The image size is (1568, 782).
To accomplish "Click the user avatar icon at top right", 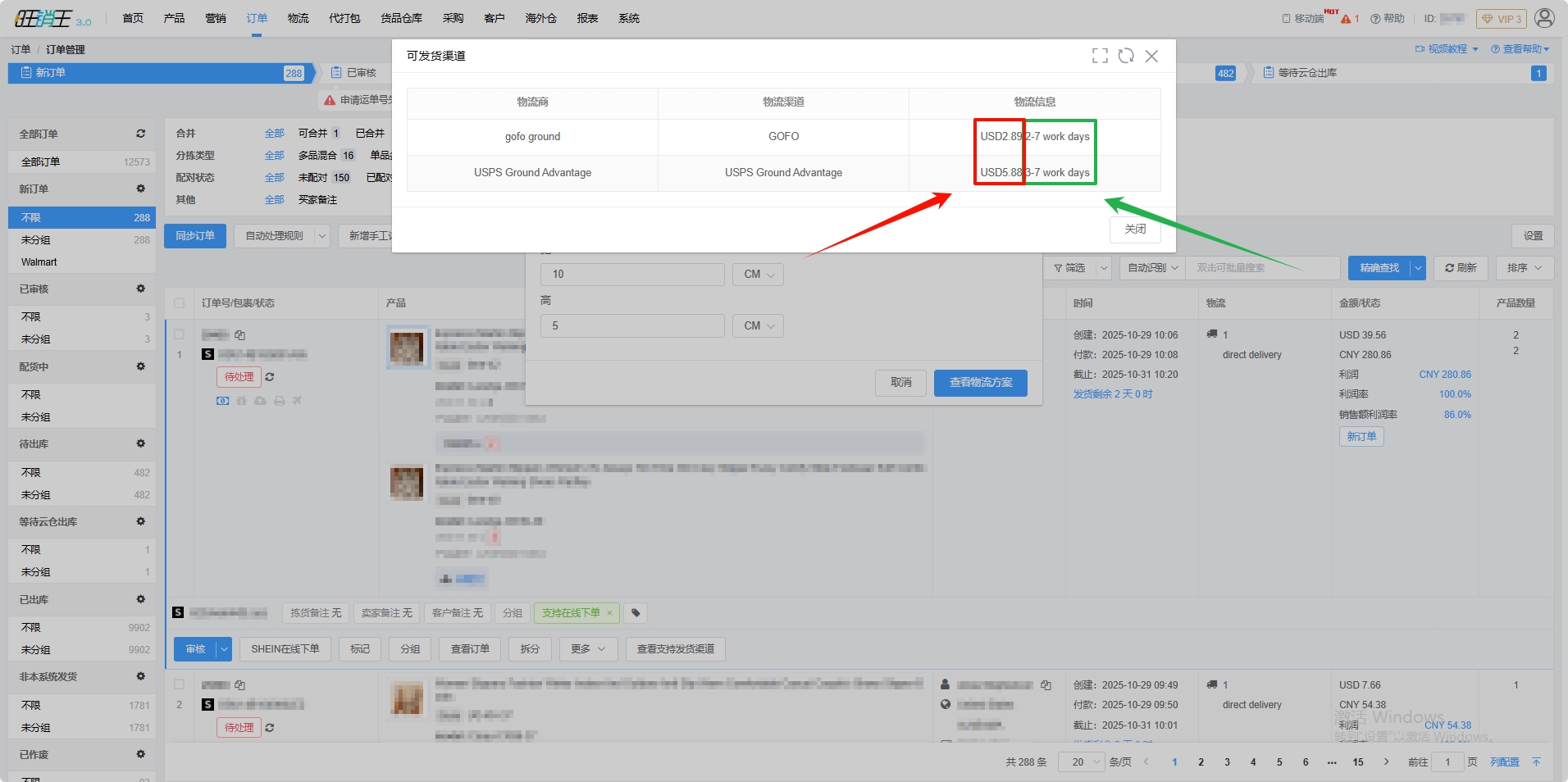I will pos(1544,18).
